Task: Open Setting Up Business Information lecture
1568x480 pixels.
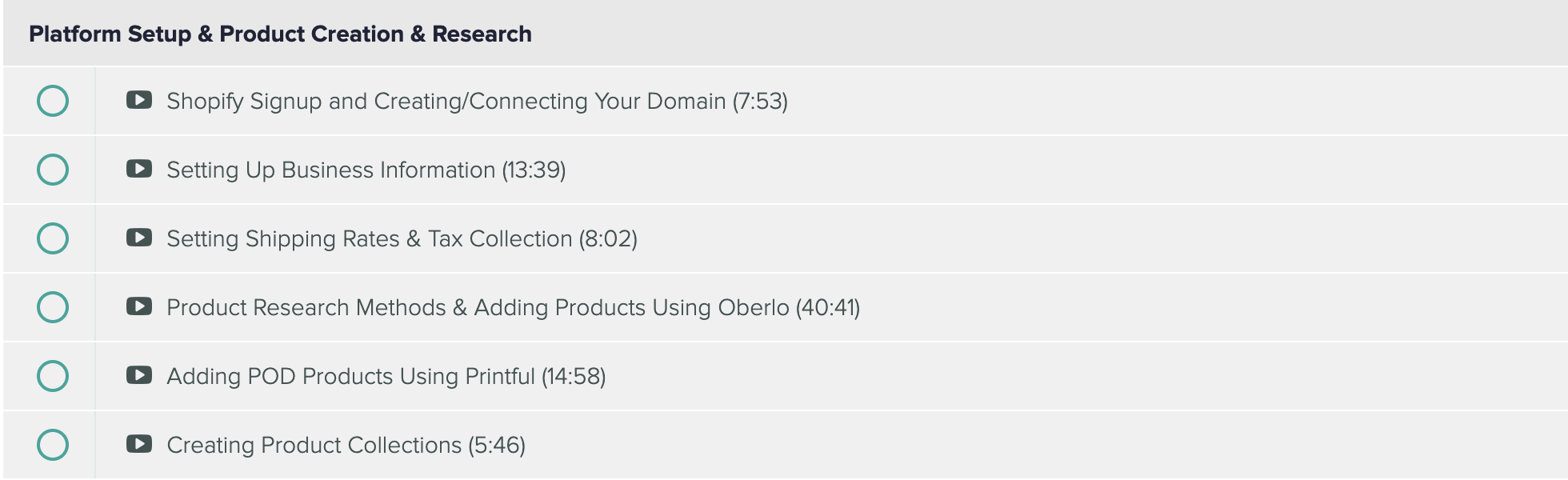Action: pos(366,170)
